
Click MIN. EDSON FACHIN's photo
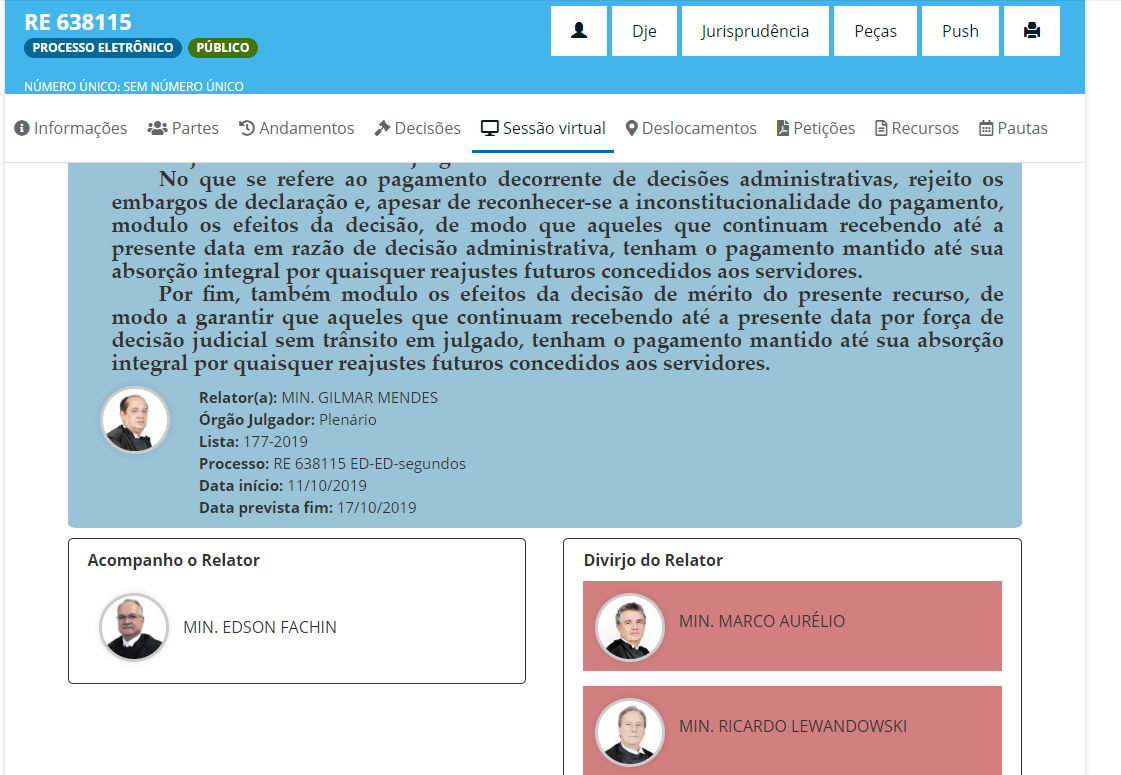pyautogui.click(x=133, y=627)
